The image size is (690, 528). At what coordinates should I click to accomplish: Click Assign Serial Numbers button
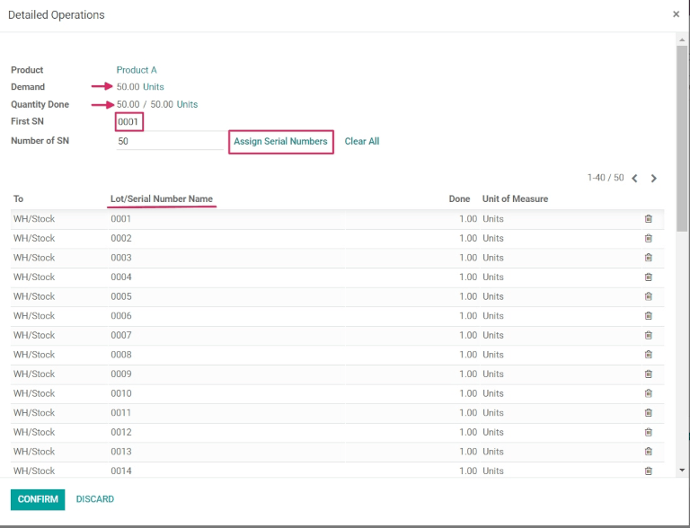280,142
